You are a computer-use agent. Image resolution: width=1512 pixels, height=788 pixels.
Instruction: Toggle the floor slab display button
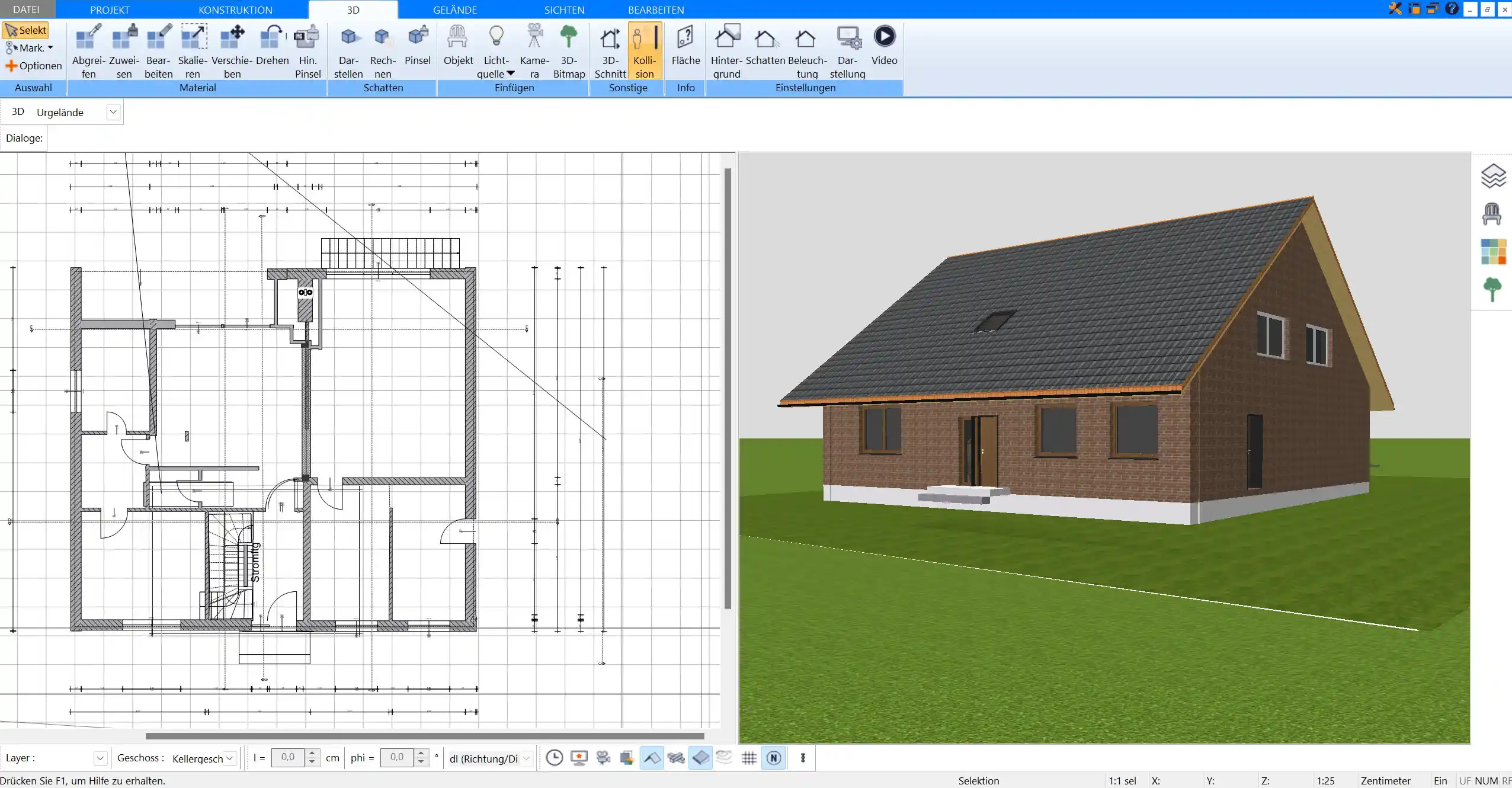(700, 758)
